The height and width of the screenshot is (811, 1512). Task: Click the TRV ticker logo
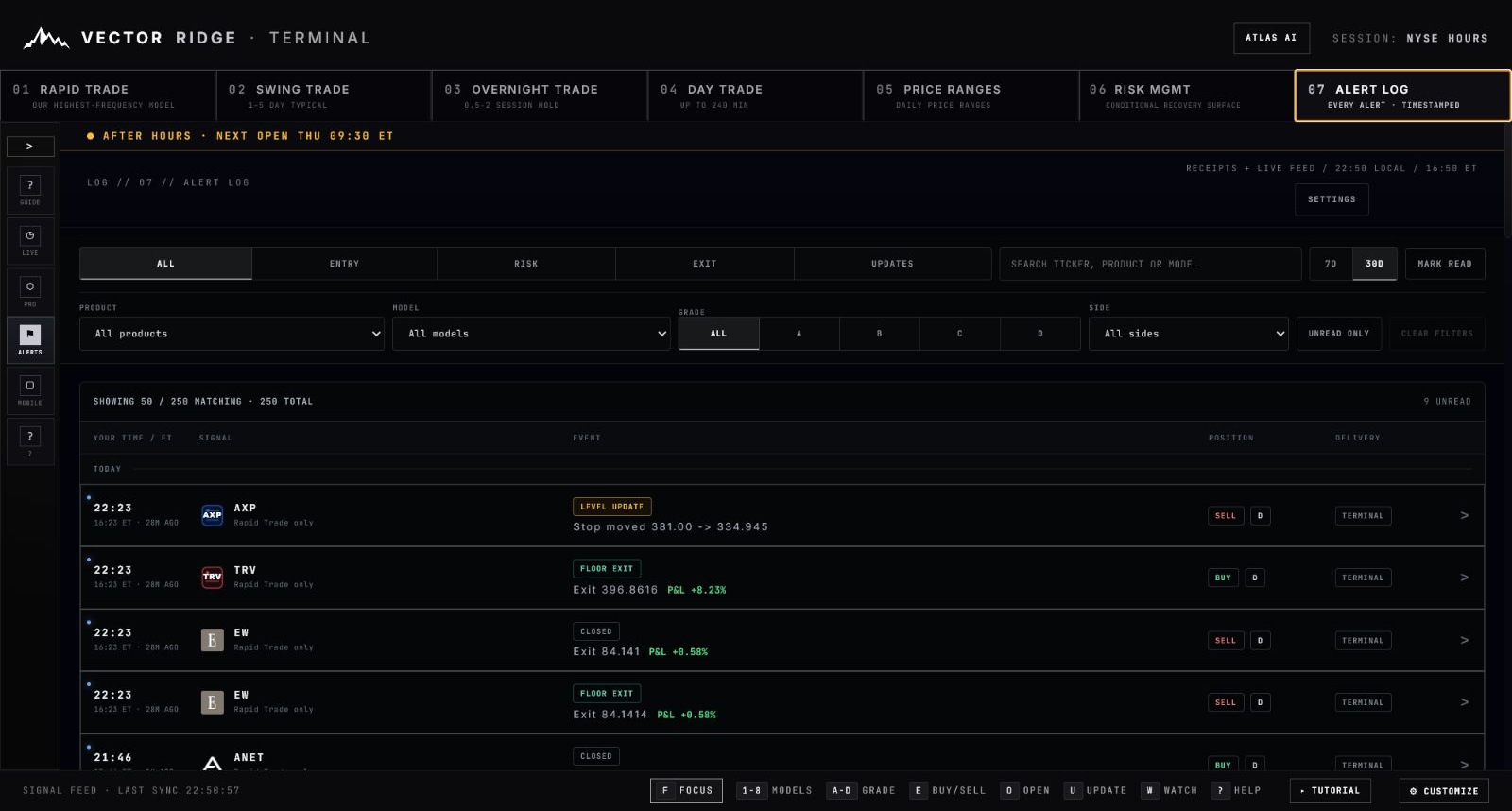coord(213,578)
